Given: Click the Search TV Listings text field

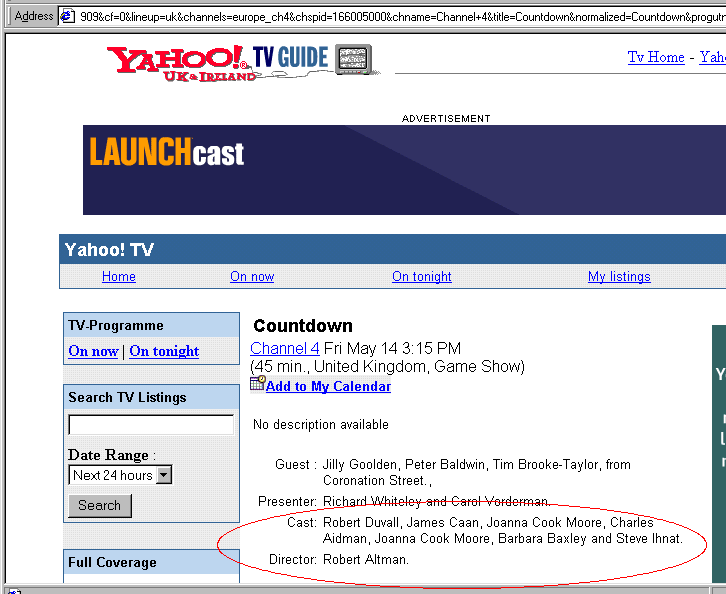Looking at the screenshot, I should (151, 425).
